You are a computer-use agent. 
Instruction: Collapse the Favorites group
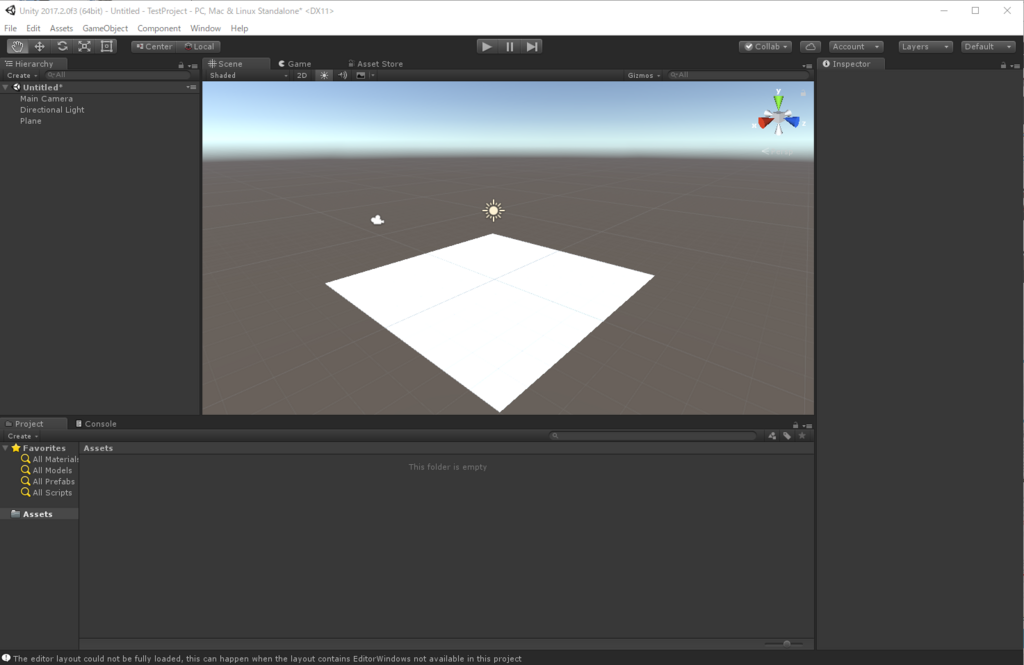tap(6, 448)
